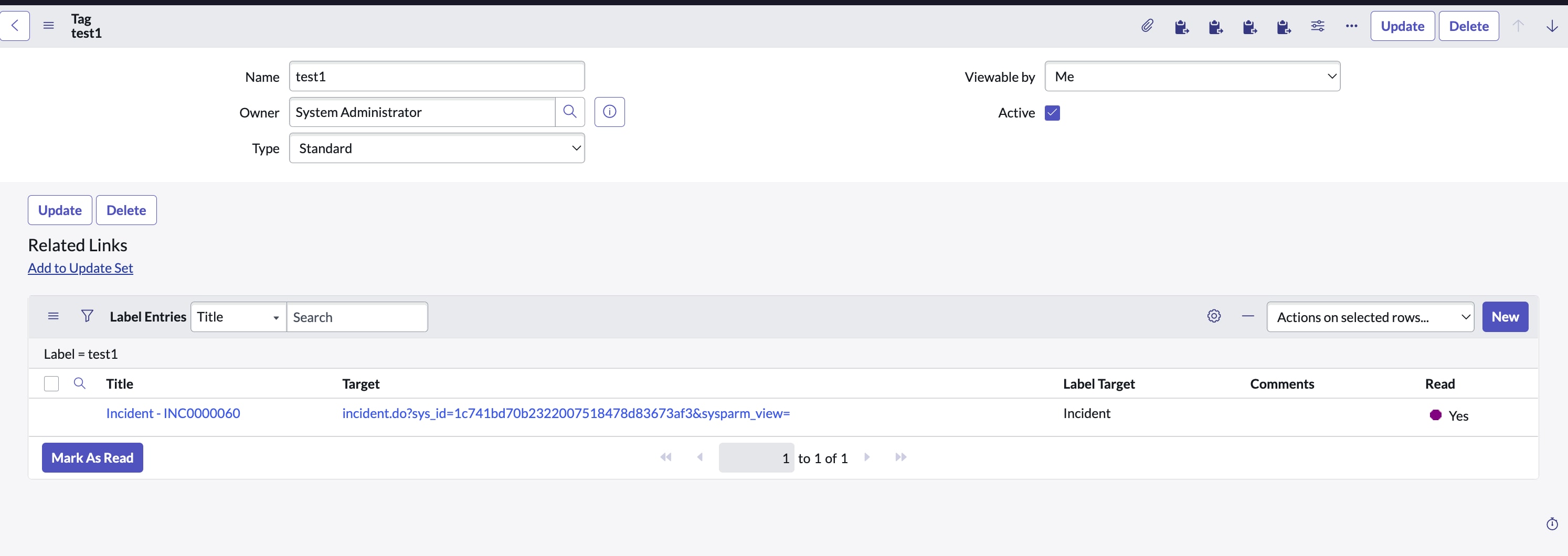The image size is (1568, 556).
Task: Click the back arrow beside Tag test1
Action: point(15,26)
